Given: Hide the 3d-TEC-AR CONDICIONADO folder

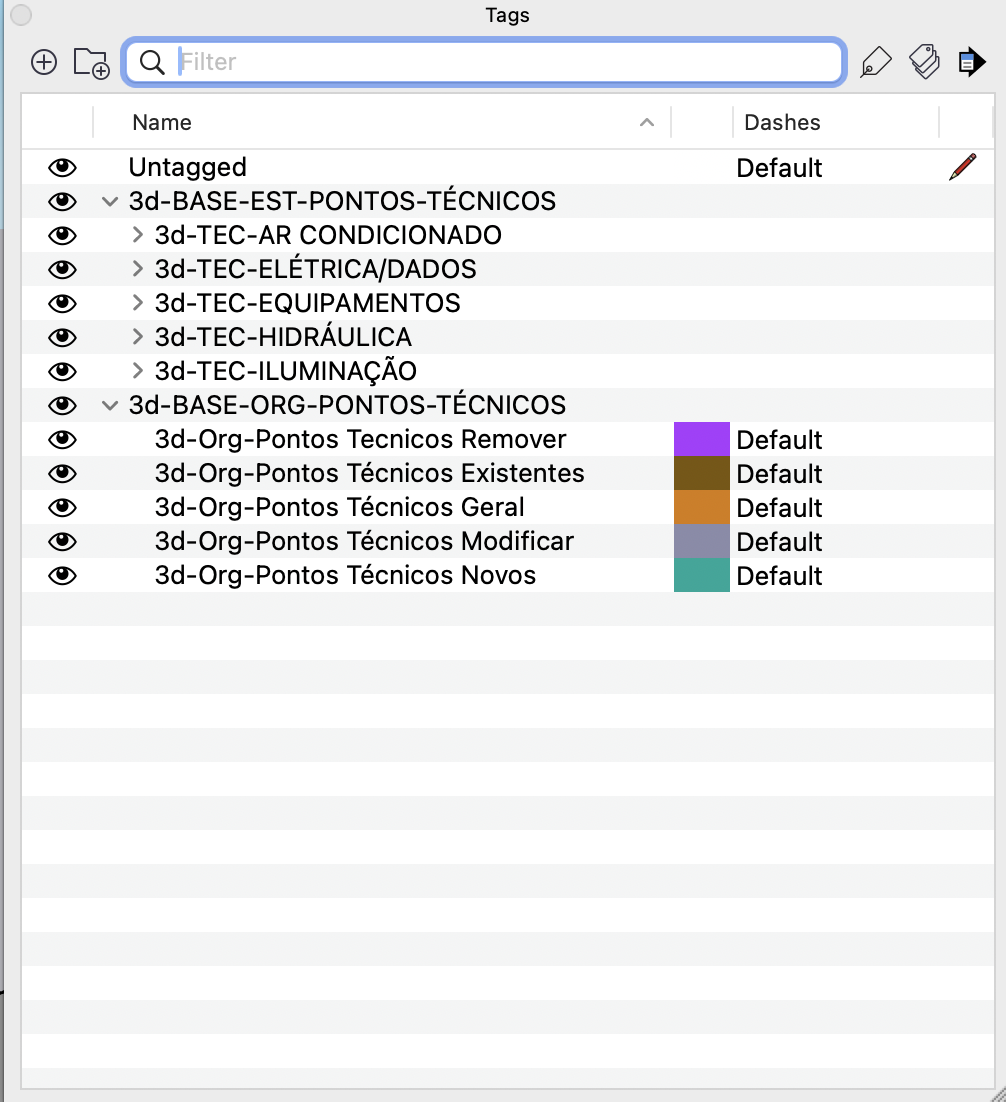Looking at the screenshot, I should (62, 235).
